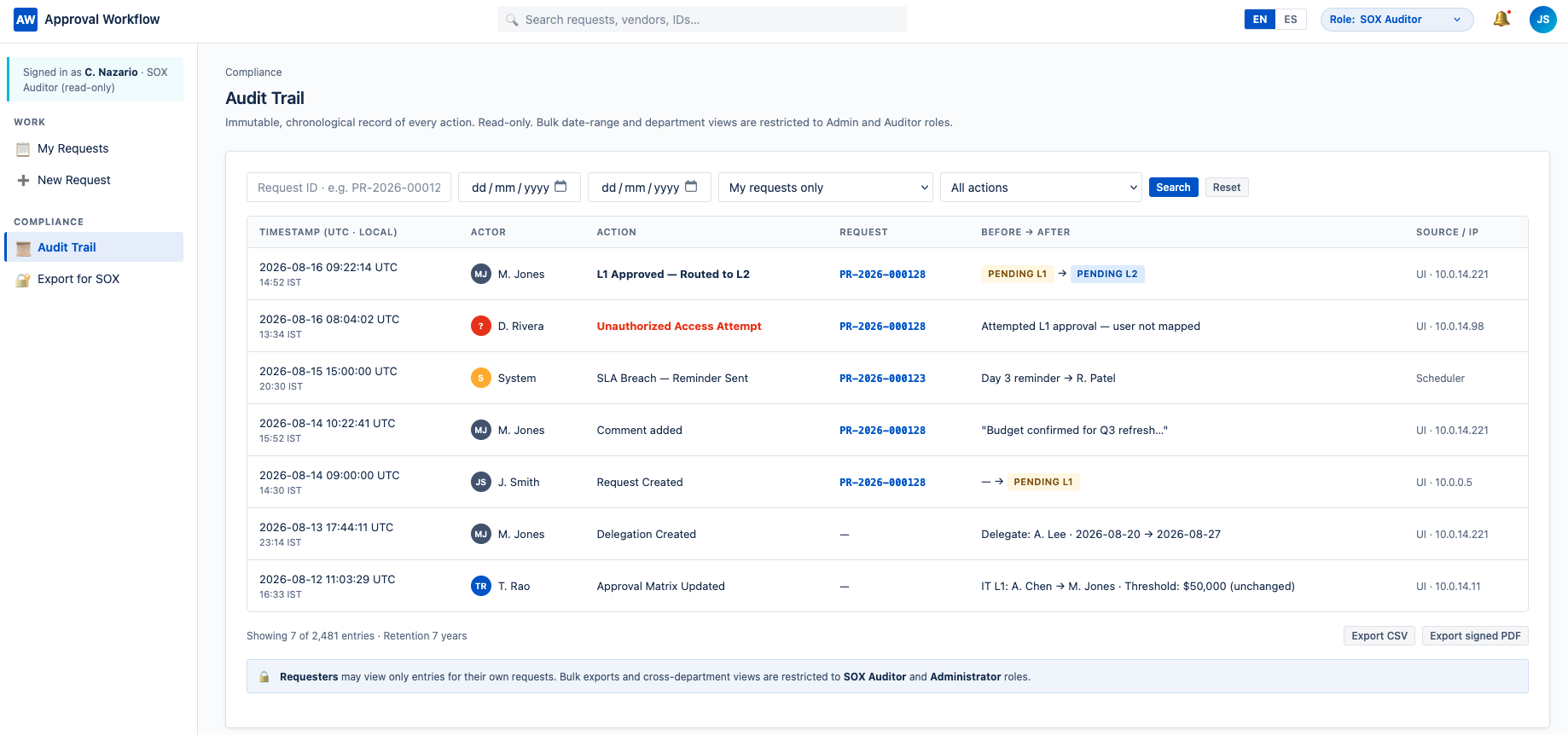Image resolution: width=1568 pixels, height=735 pixels.
Task: Click the BEFORE → AFTER column header
Action: click(1025, 232)
